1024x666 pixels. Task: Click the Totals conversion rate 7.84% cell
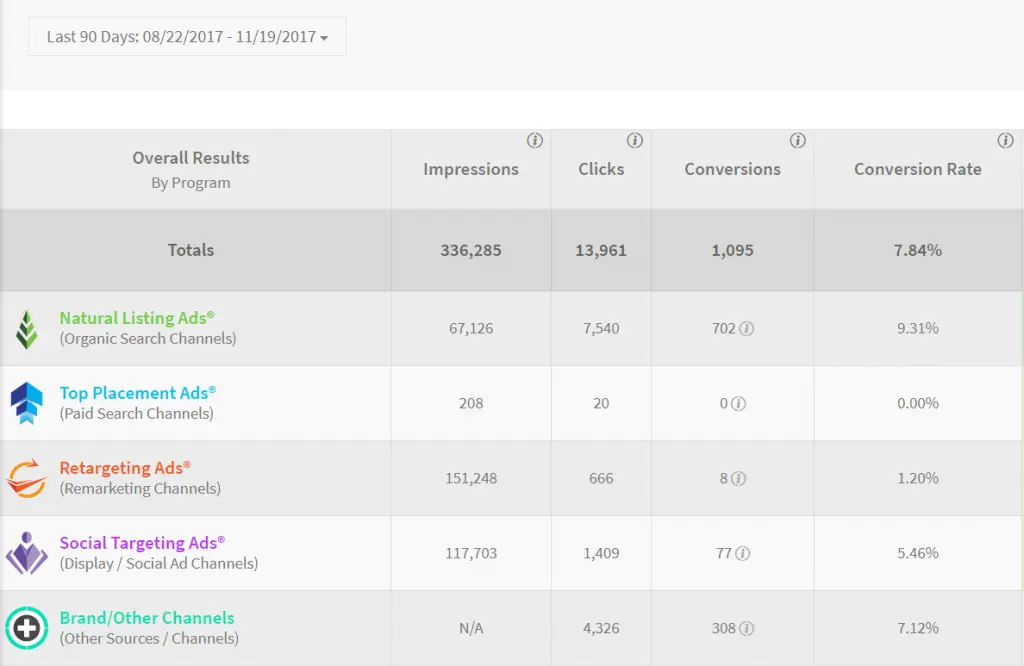click(x=917, y=250)
